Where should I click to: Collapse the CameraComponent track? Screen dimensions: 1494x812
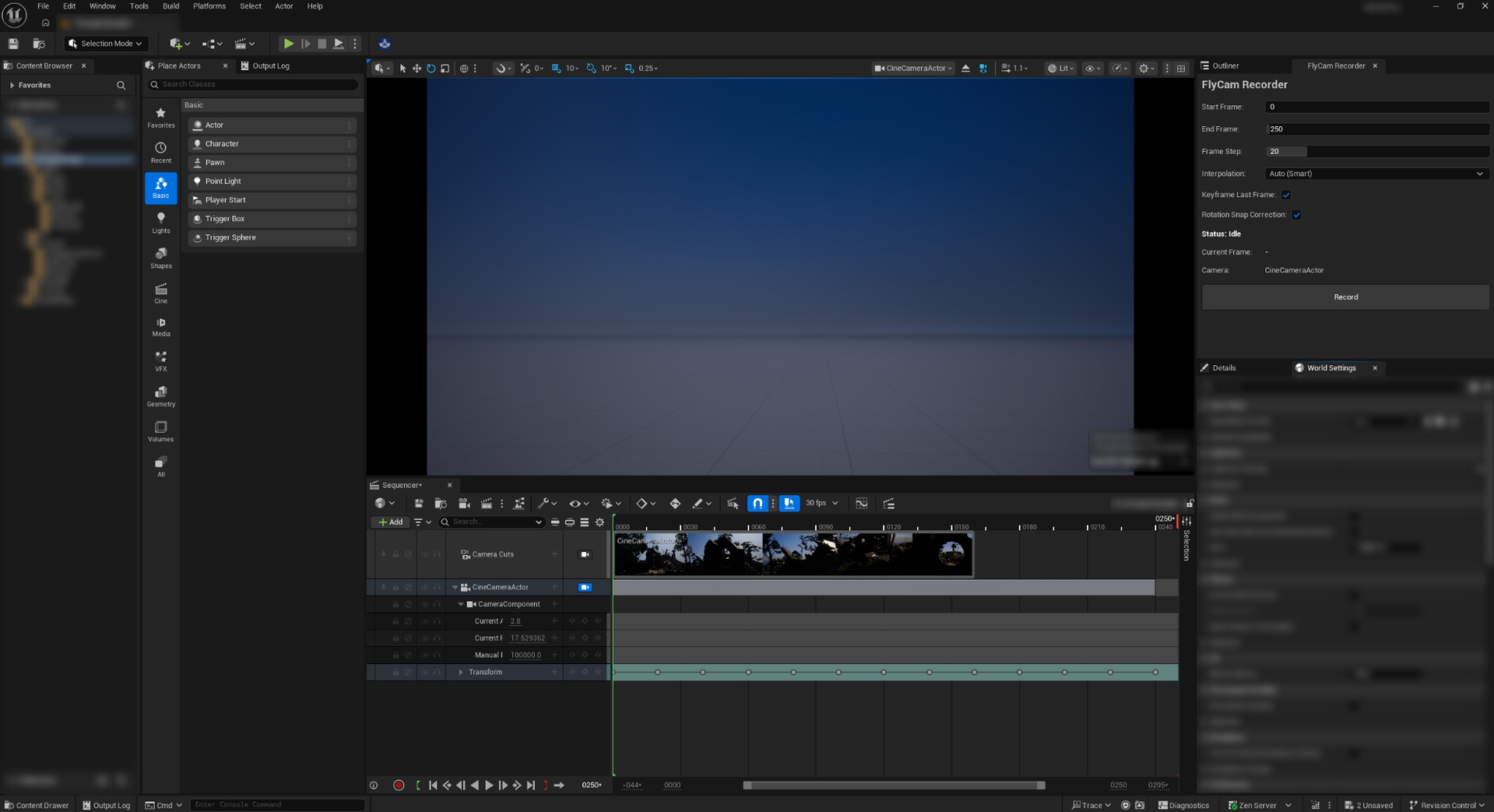(x=461, y=604)
